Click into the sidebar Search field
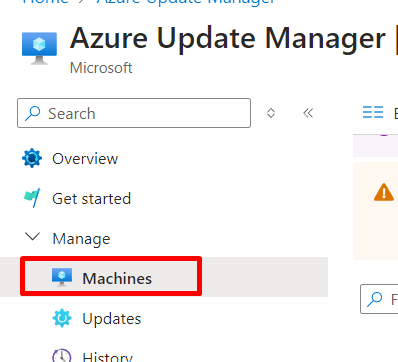The image size is (398, 362). click(x=134, y=113)
